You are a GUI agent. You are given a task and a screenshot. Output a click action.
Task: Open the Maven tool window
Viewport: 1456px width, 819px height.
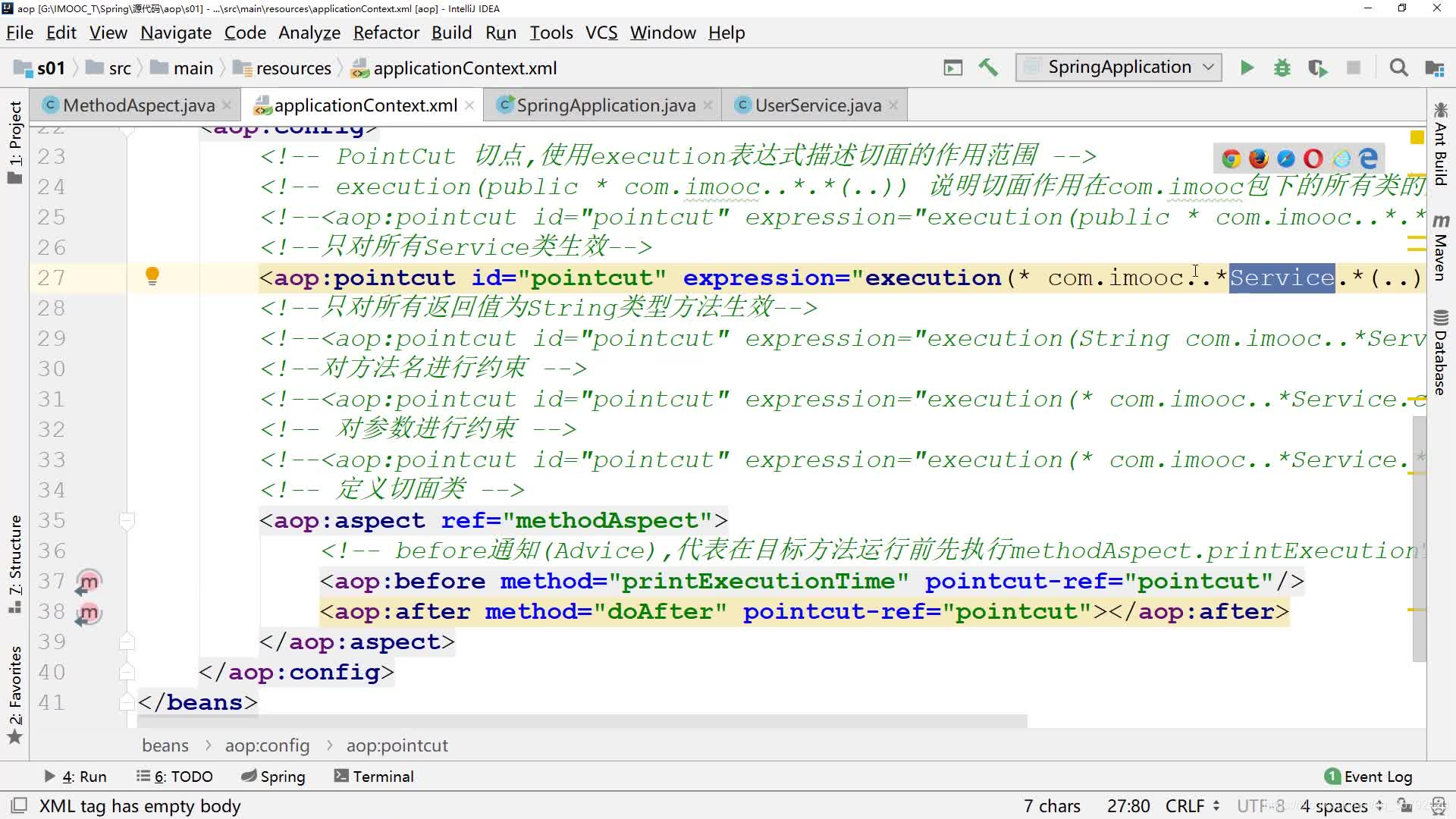[1440, 247]
